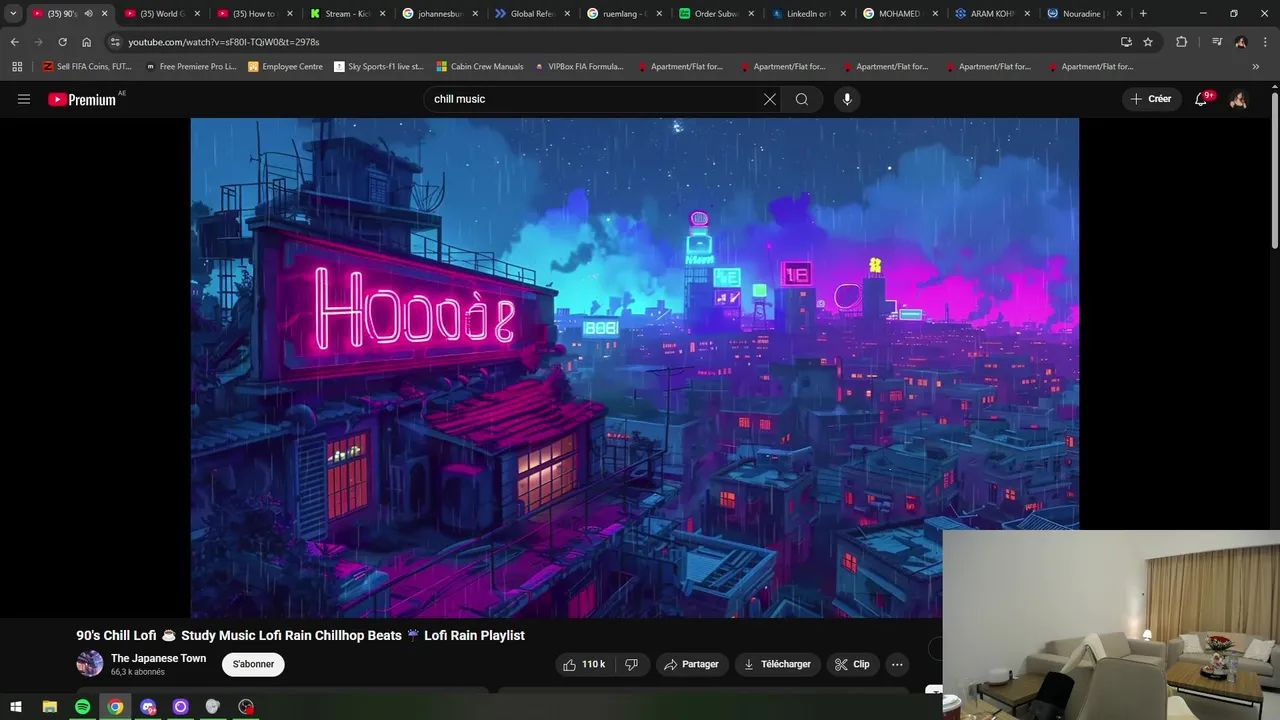Go forward with browser forward arrow
Viewport: 1280px width, 720px height.
click(x=38, y=42)
